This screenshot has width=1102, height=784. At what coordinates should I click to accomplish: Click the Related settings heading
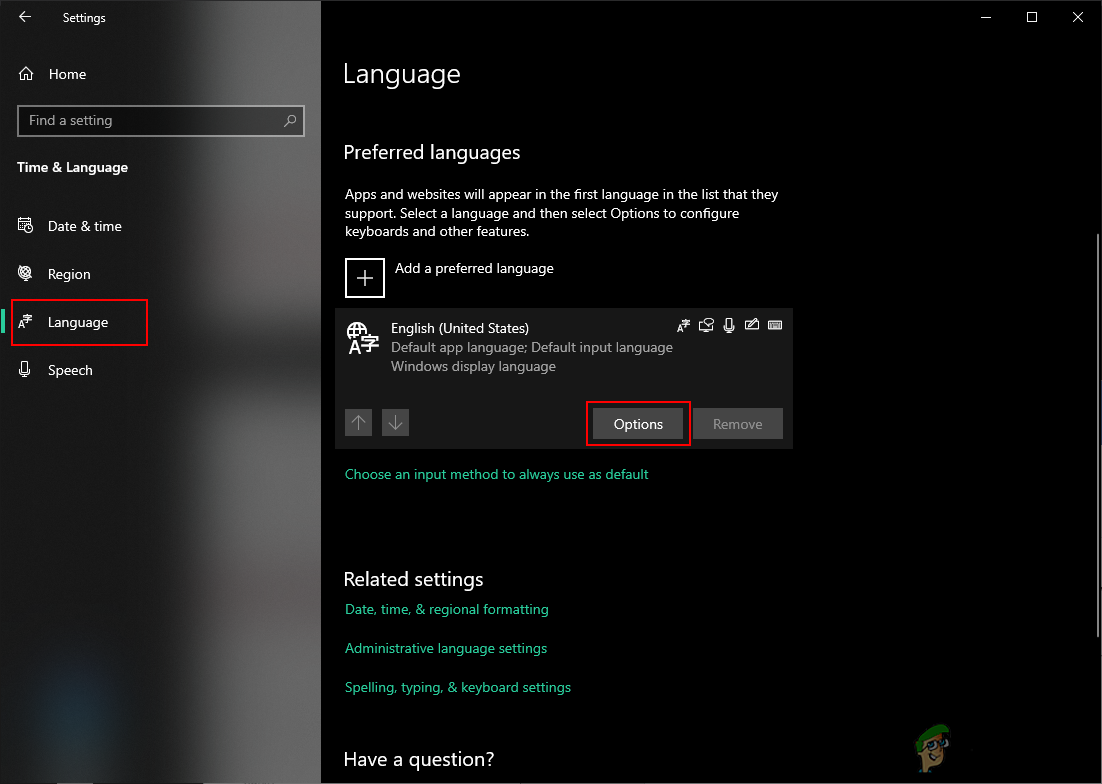coord(413,580)
